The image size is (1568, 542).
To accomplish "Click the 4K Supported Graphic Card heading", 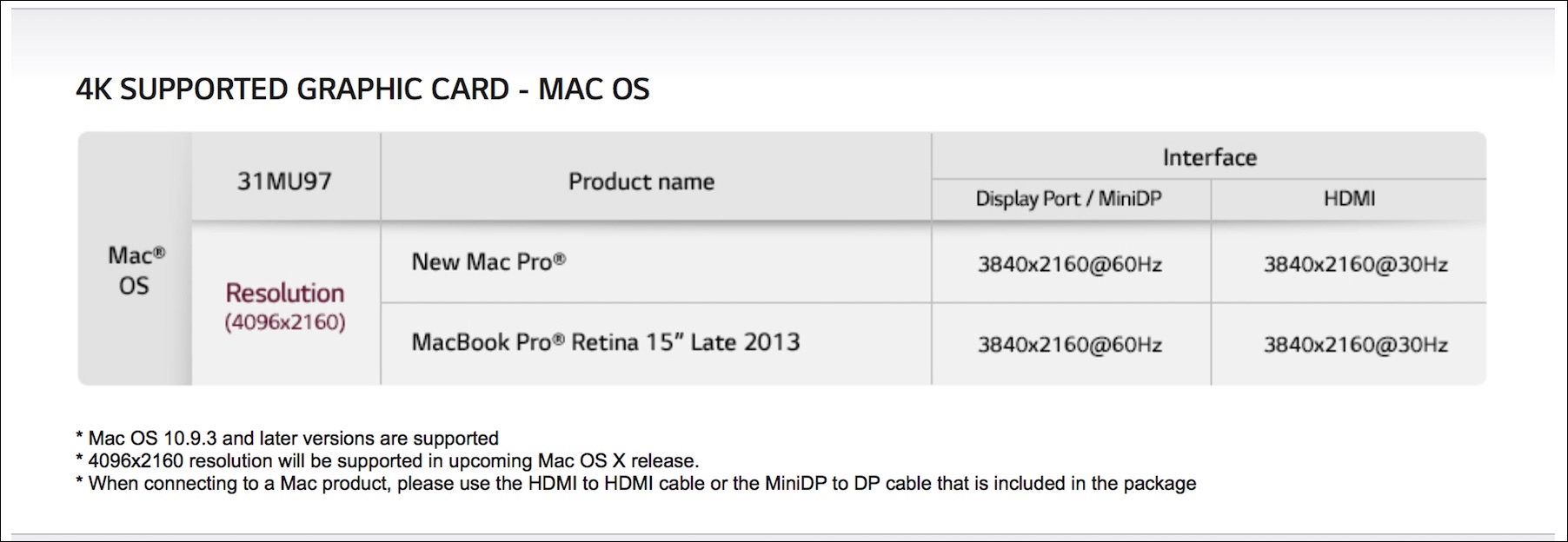I will tap(362, 89).
